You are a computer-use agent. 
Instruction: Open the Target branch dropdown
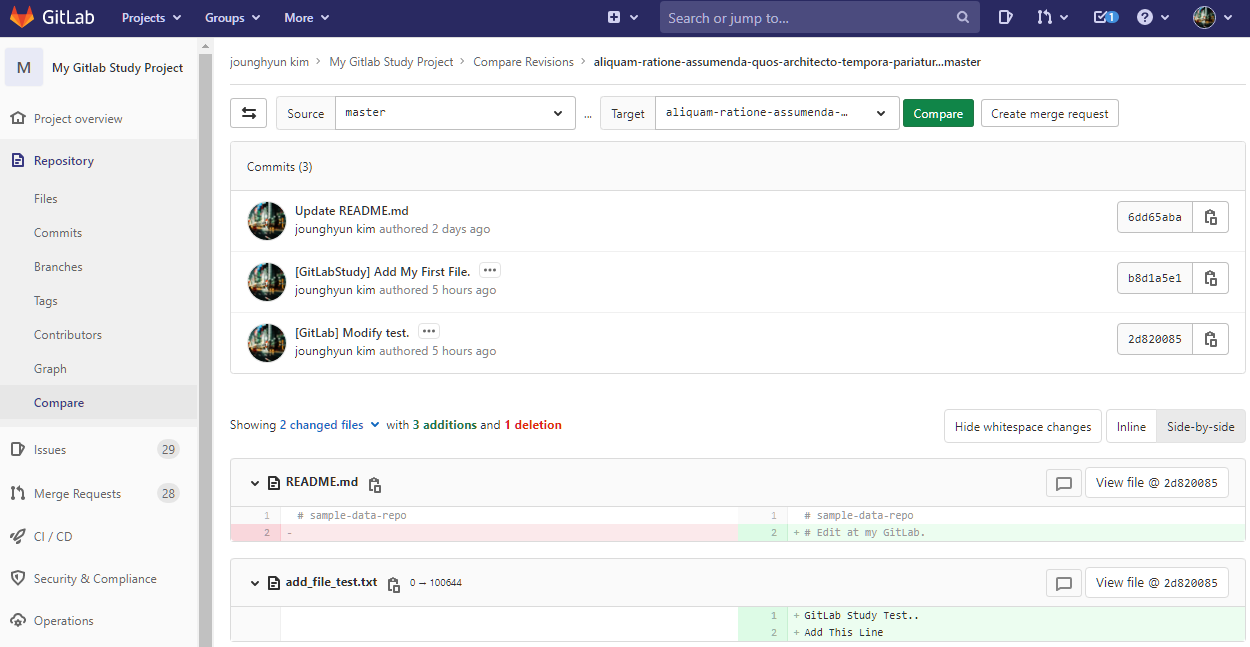coord(776,112)
